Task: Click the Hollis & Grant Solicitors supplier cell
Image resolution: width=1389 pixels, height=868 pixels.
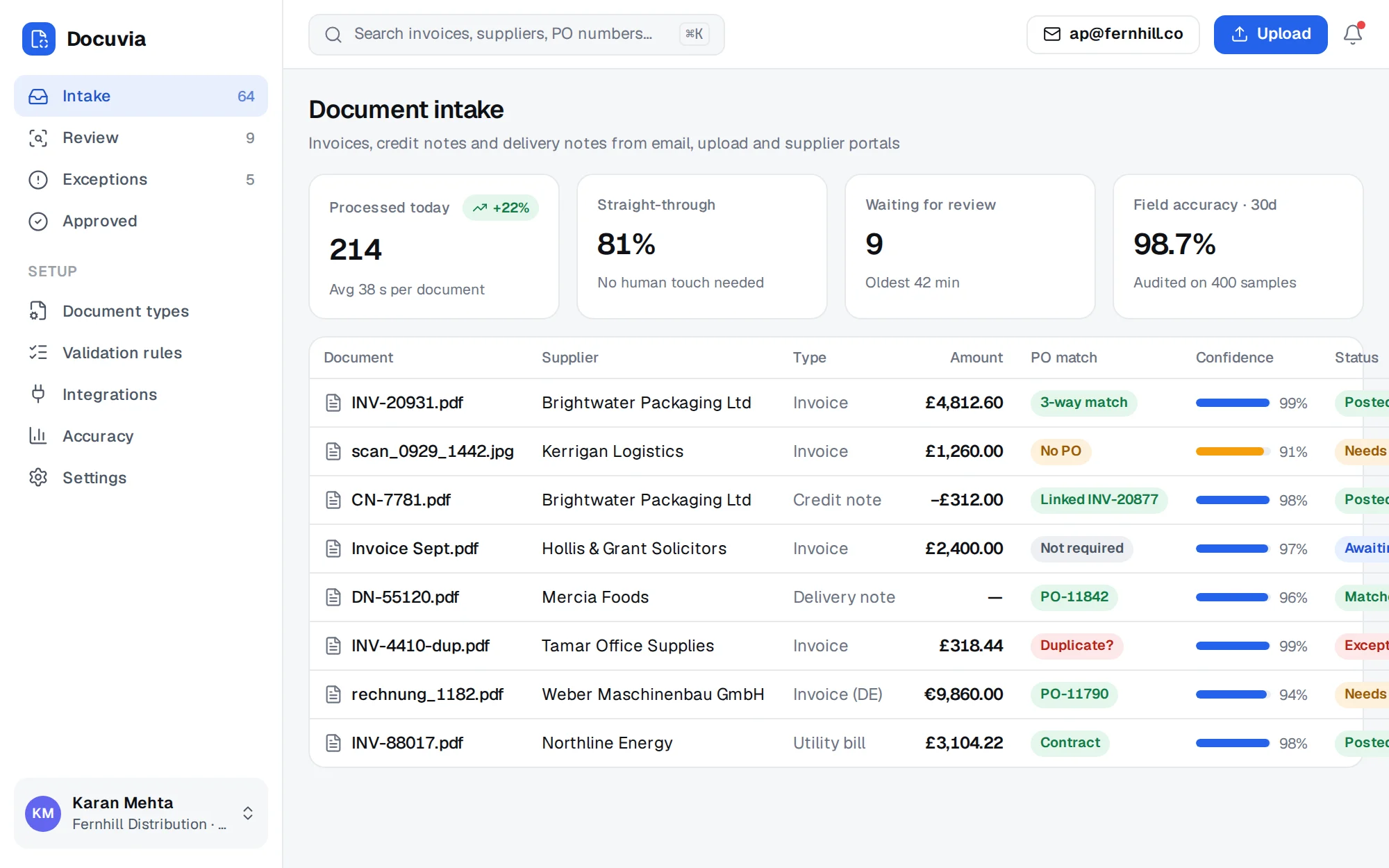Action: 634,549
